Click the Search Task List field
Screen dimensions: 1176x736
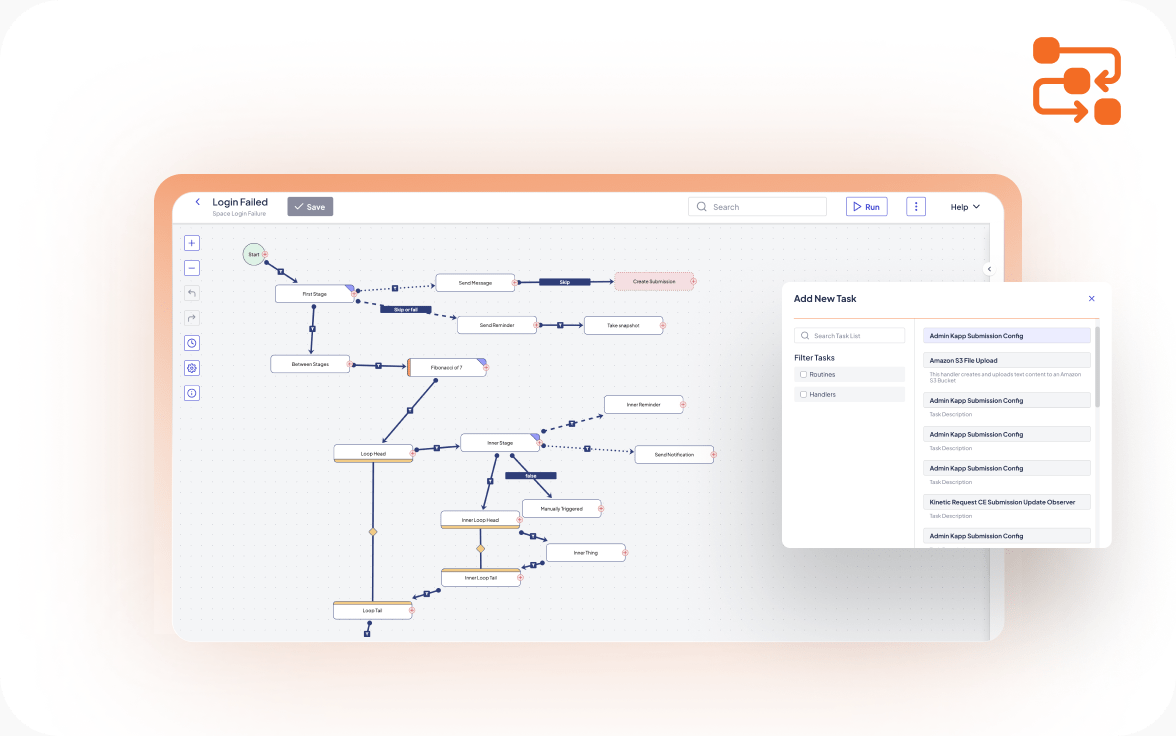[x=849, y=335]
